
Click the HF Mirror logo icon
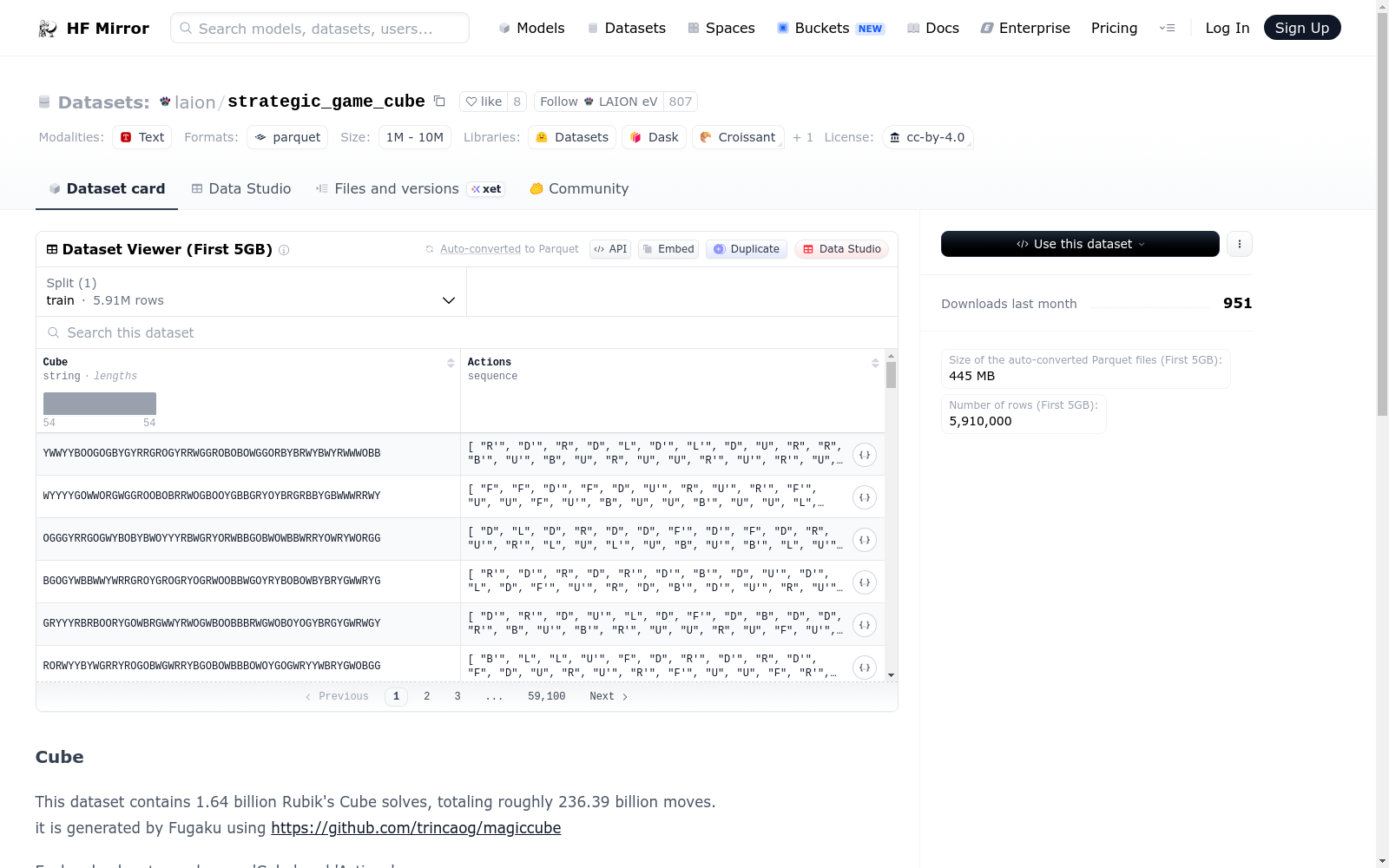pyautogui.click(x=48, y=29)
